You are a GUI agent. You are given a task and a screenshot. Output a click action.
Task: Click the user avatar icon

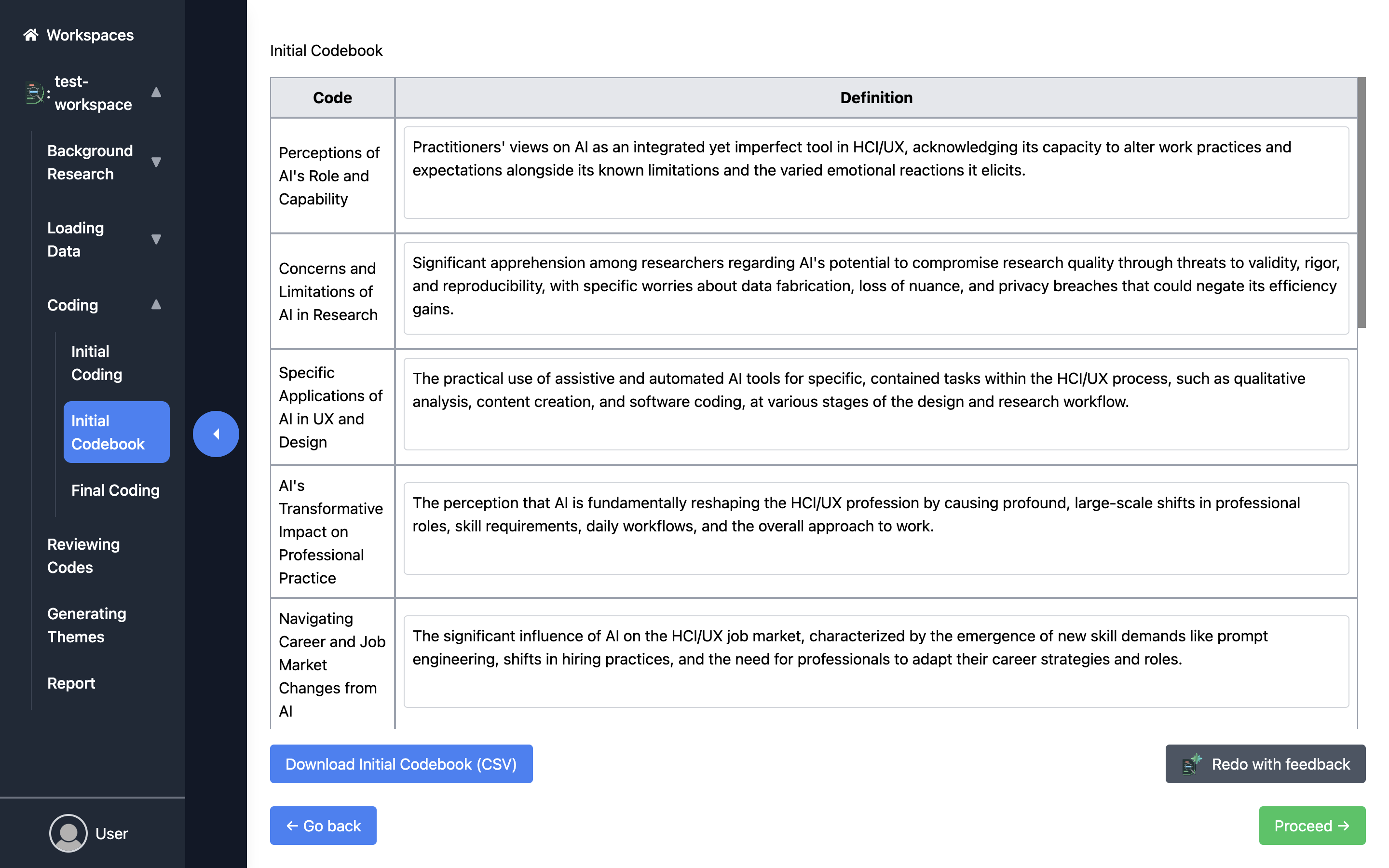[x=68, y=833]
